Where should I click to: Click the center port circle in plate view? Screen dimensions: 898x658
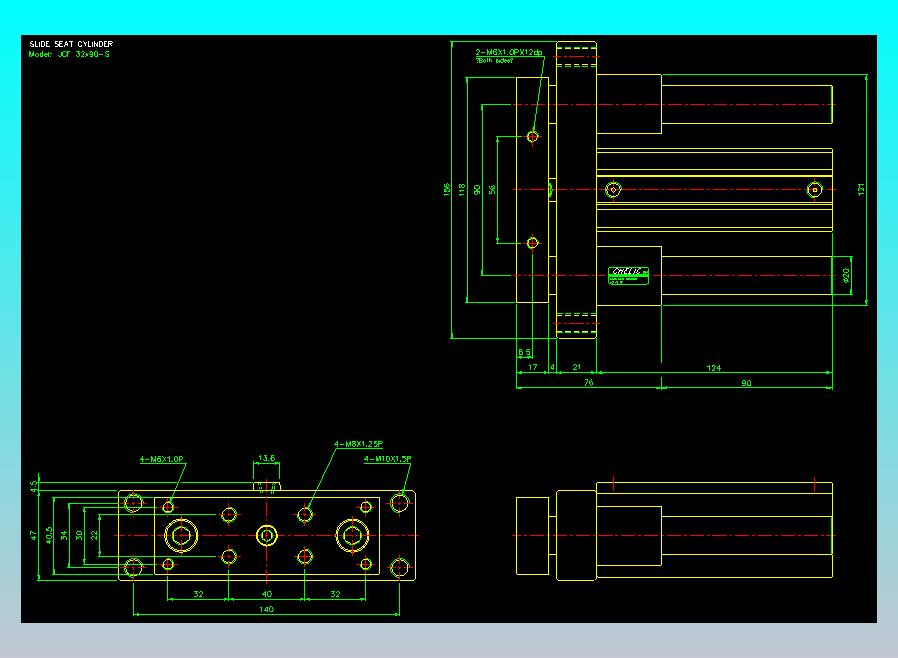266,535
